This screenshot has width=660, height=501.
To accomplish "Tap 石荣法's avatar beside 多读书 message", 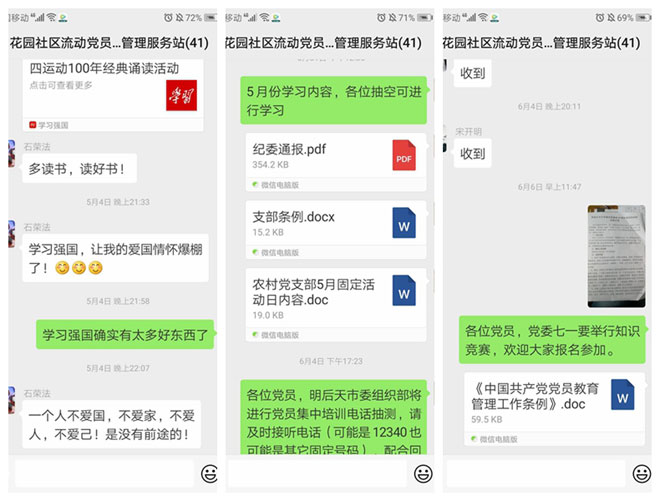I will tap(12, 154).
